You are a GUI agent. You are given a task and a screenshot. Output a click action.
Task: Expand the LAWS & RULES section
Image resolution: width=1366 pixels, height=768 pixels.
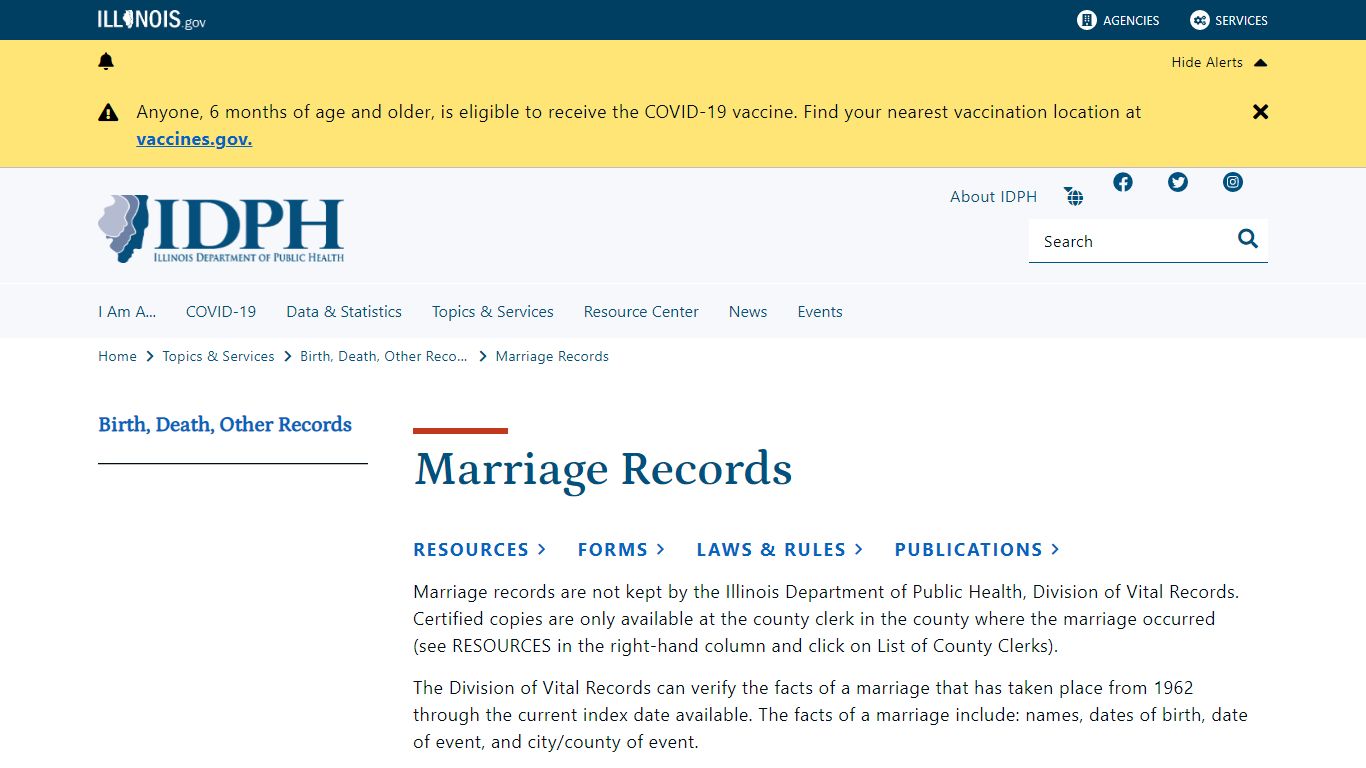(780, 549)
